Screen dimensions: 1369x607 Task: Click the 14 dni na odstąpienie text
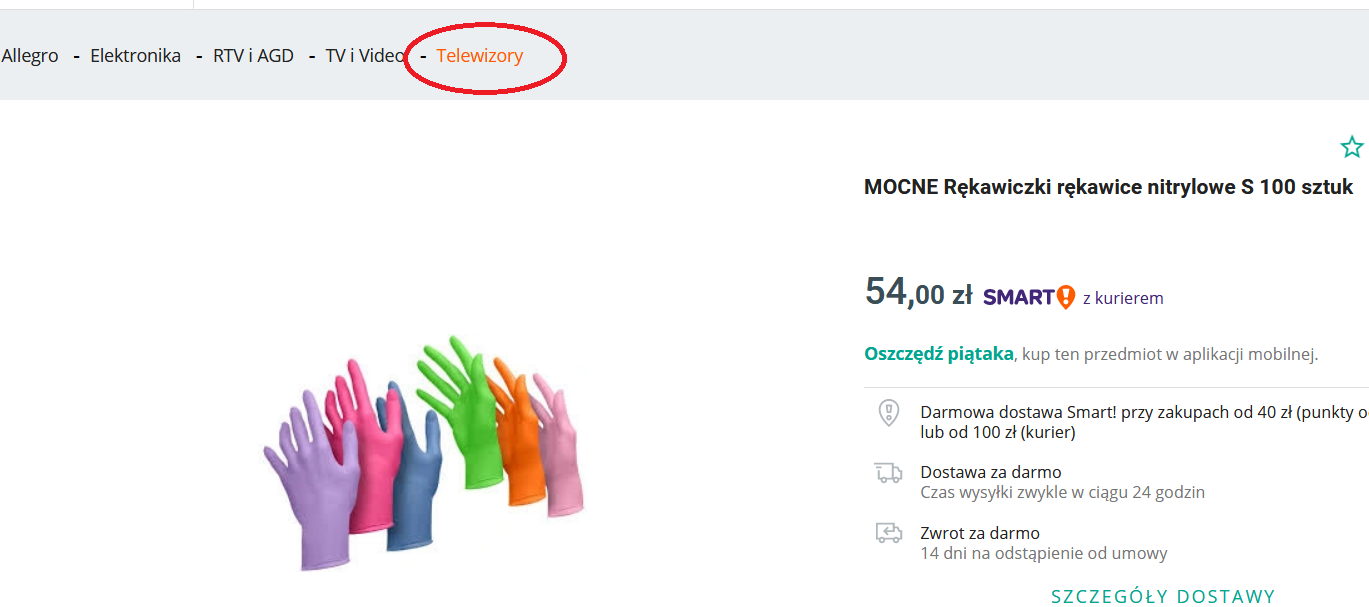[1044, 553]
